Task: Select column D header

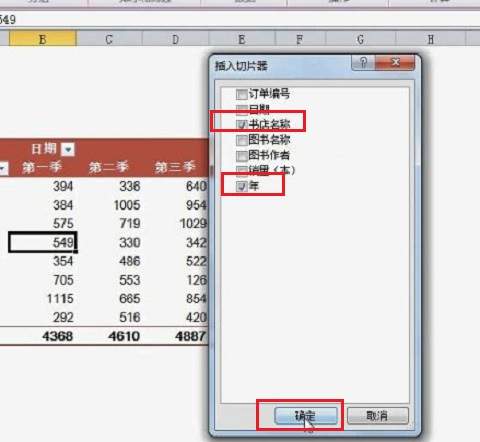Action: [x=175, y=39]
